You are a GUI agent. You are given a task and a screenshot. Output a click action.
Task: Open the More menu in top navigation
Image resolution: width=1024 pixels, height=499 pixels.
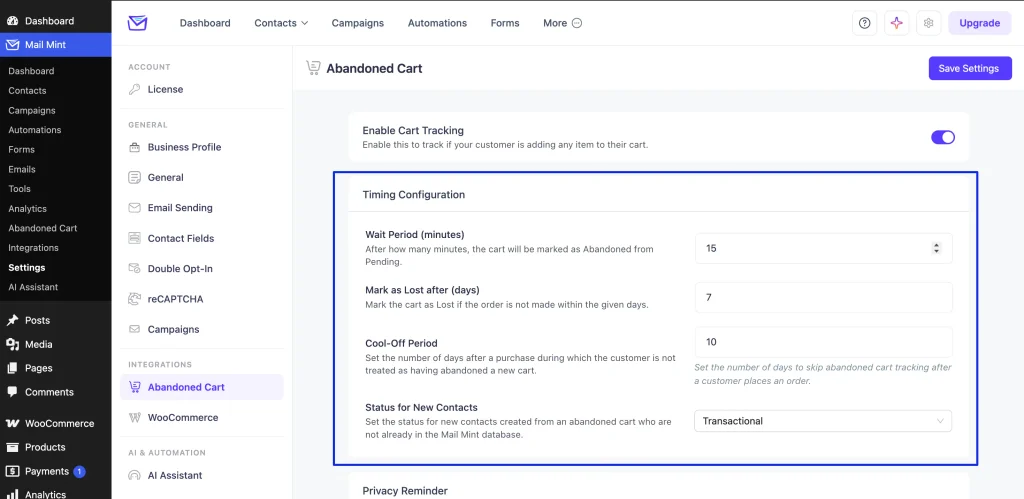(x=562, y=23)
